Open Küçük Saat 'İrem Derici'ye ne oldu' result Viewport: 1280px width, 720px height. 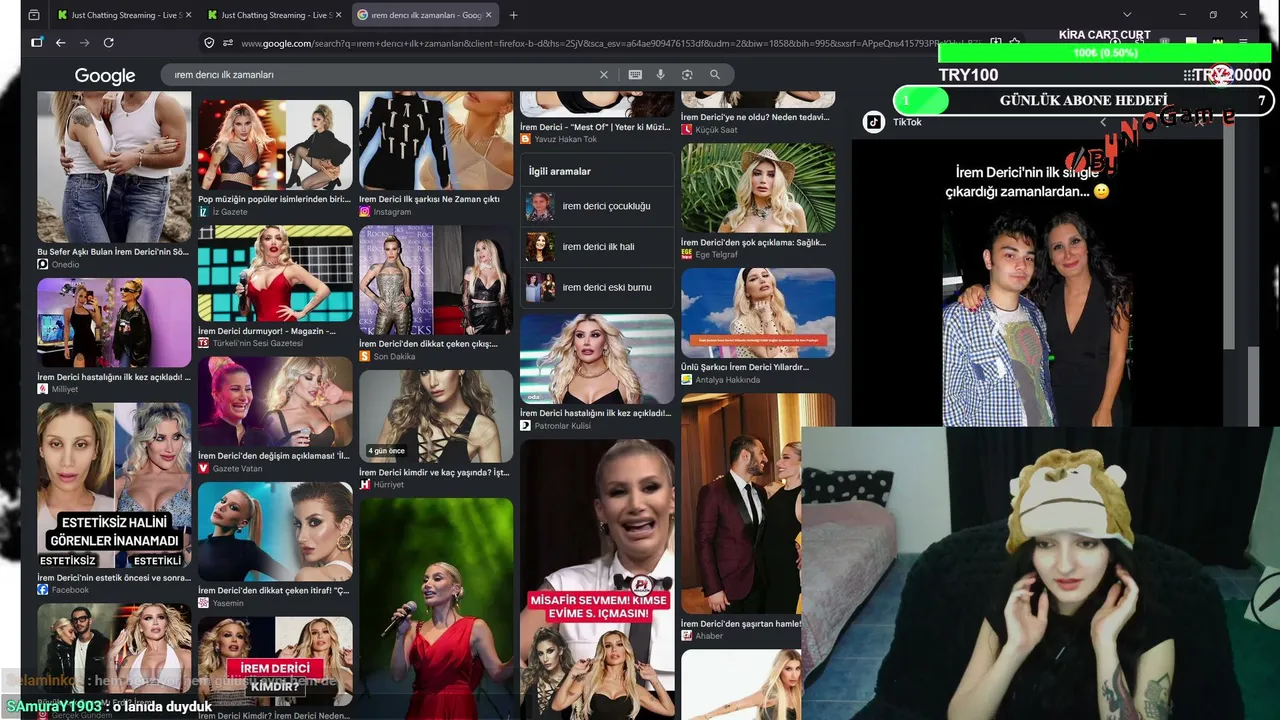click(x=755, y=117)
